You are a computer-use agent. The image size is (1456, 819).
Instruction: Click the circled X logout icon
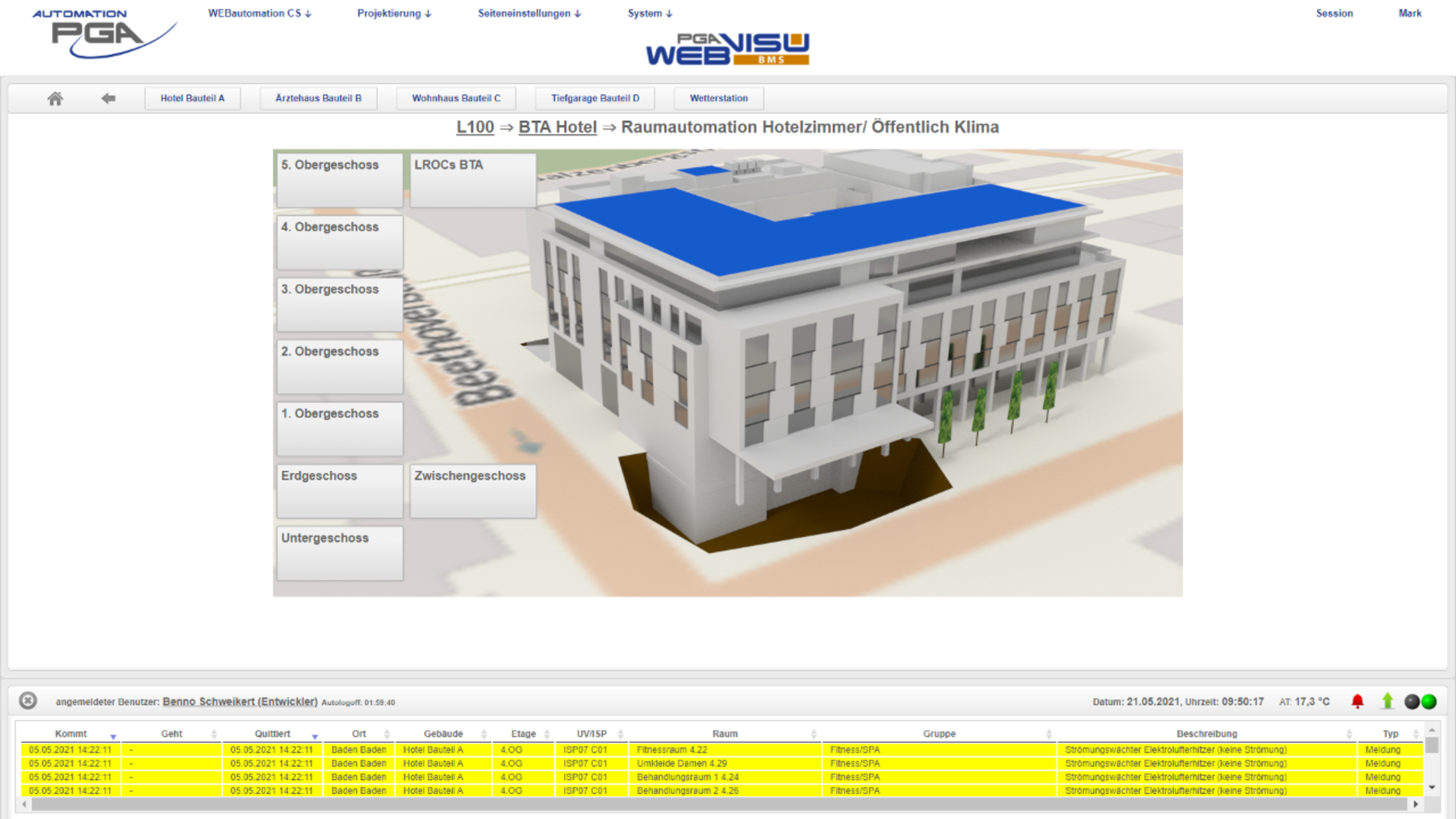(x=28, y=700)
